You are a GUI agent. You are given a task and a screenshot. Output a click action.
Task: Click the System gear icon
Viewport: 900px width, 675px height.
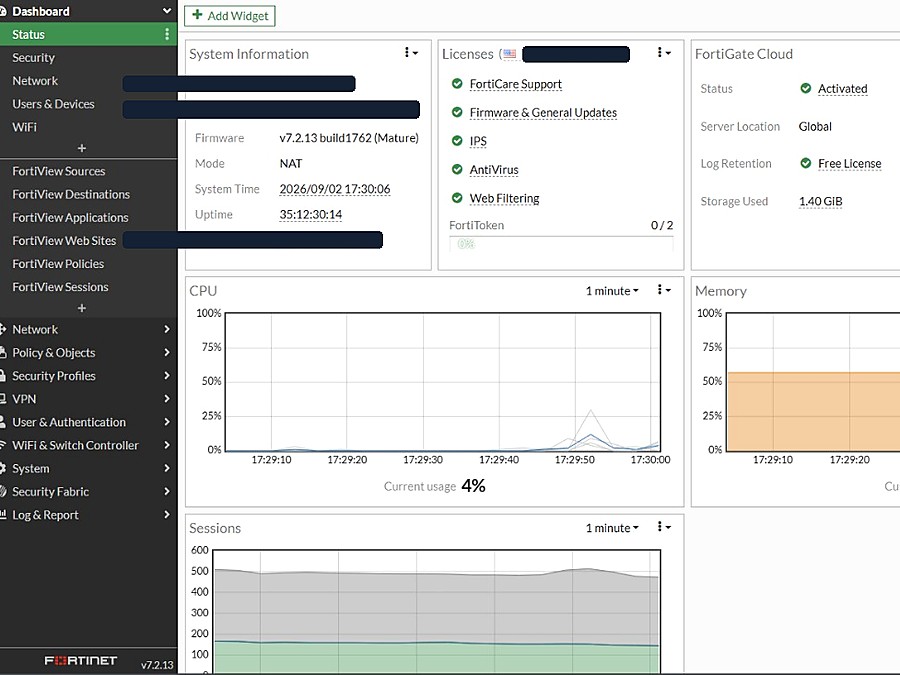3,468
